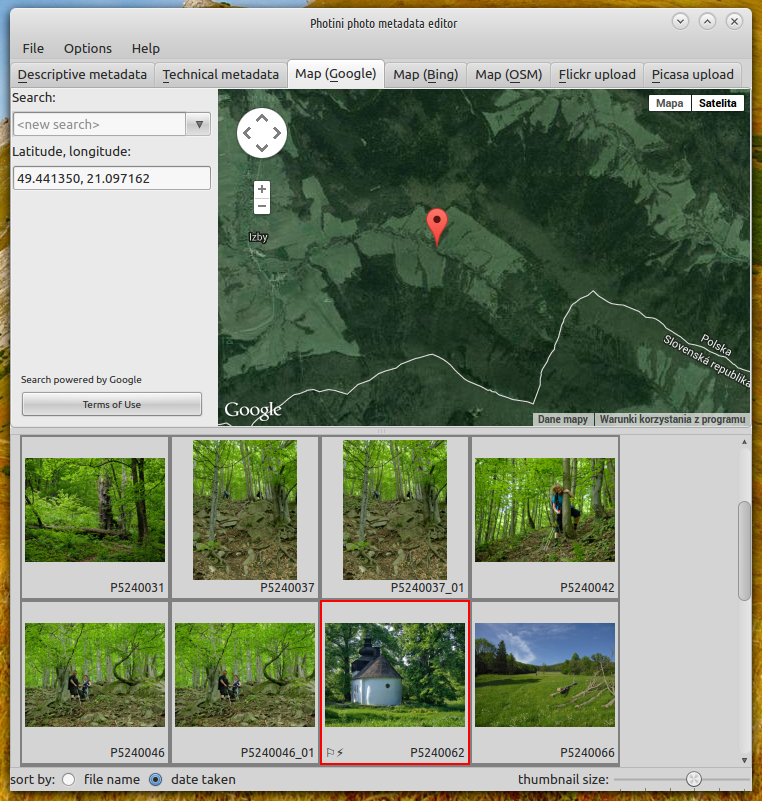Click the new search text field
Screen dimensions: 762x801
[99, 124]
